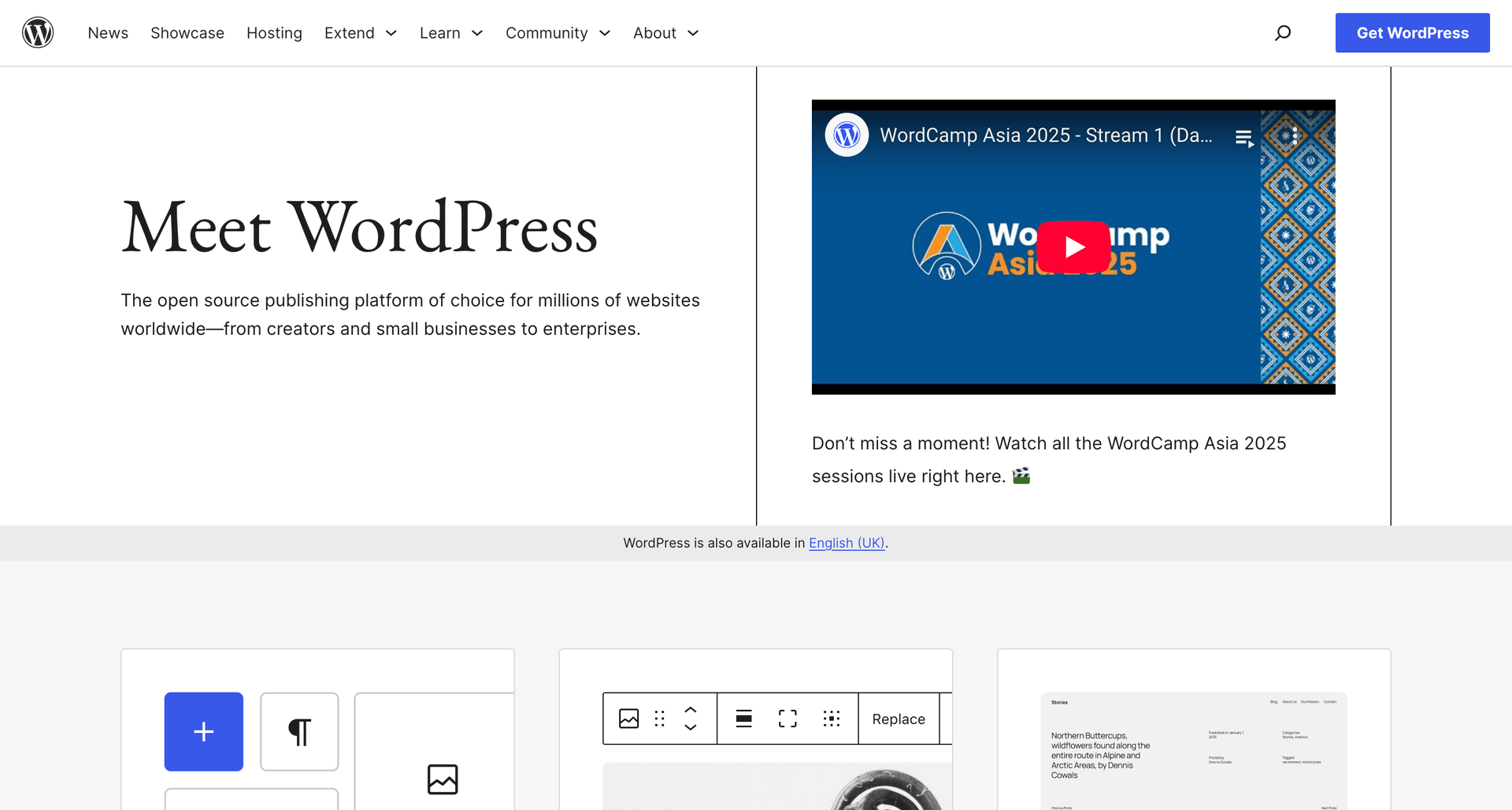Expand the About submenu chevron

(693, 33)
